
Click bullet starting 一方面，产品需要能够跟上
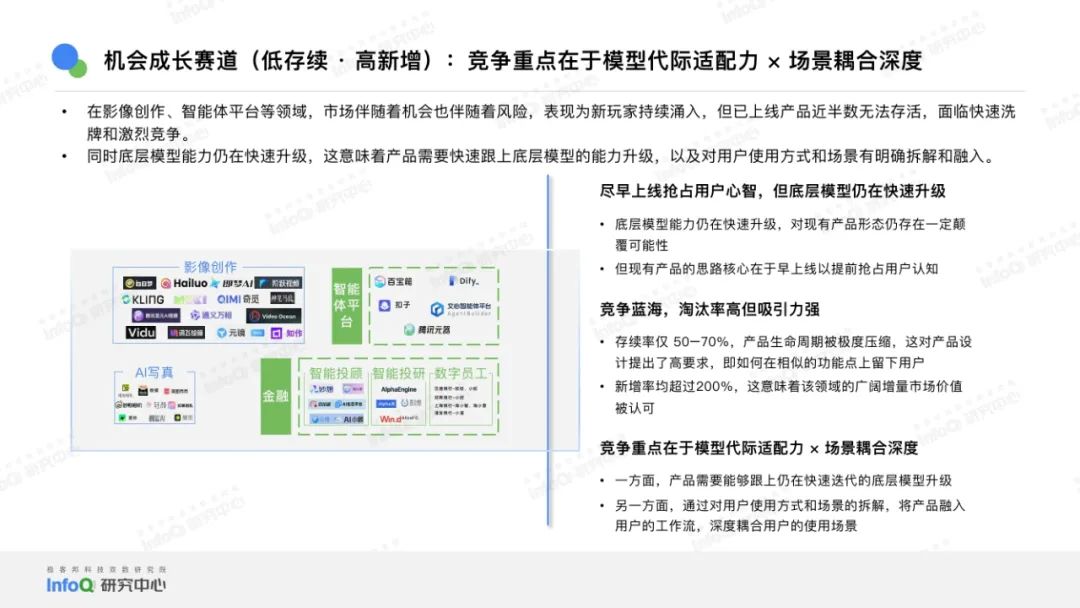pyautogui.click(x=783, y=481)
